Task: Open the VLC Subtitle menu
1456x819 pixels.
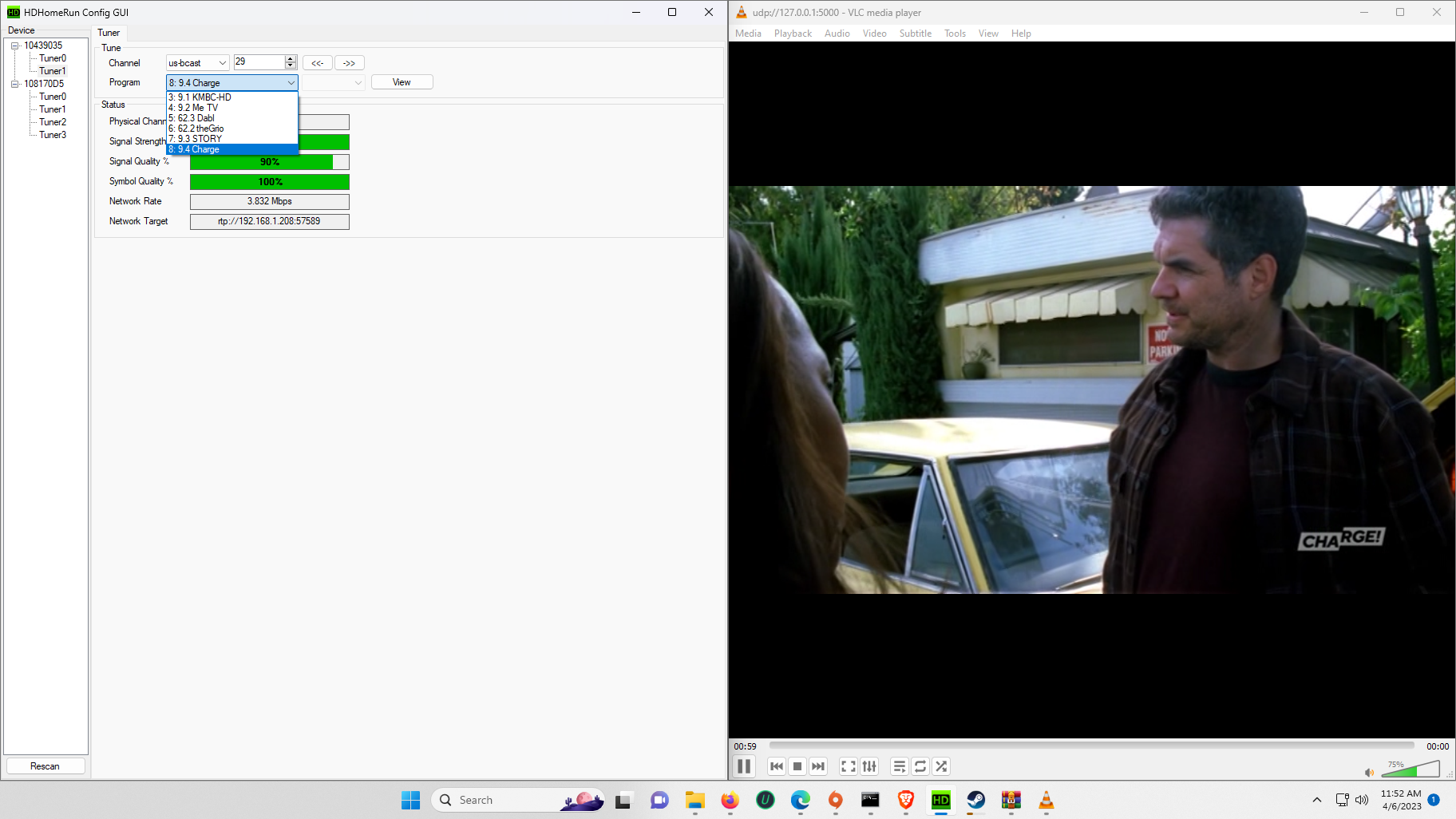Action: (915, 34)
